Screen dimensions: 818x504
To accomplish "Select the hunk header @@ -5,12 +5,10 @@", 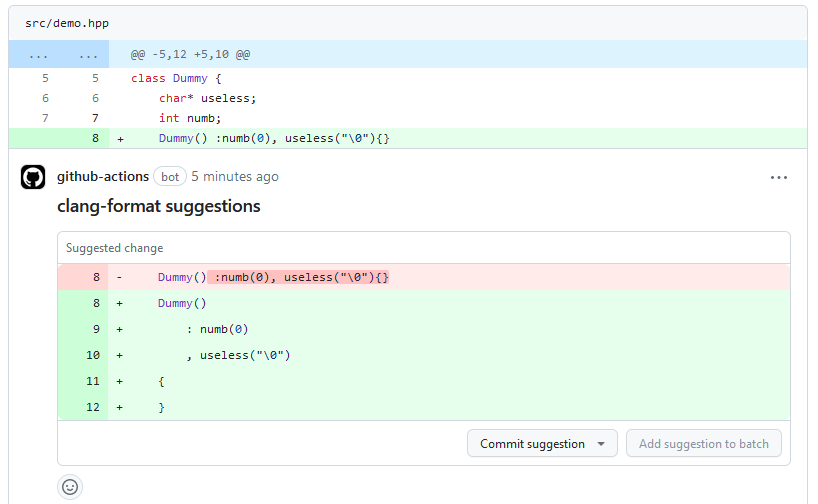I will point(190,54).
